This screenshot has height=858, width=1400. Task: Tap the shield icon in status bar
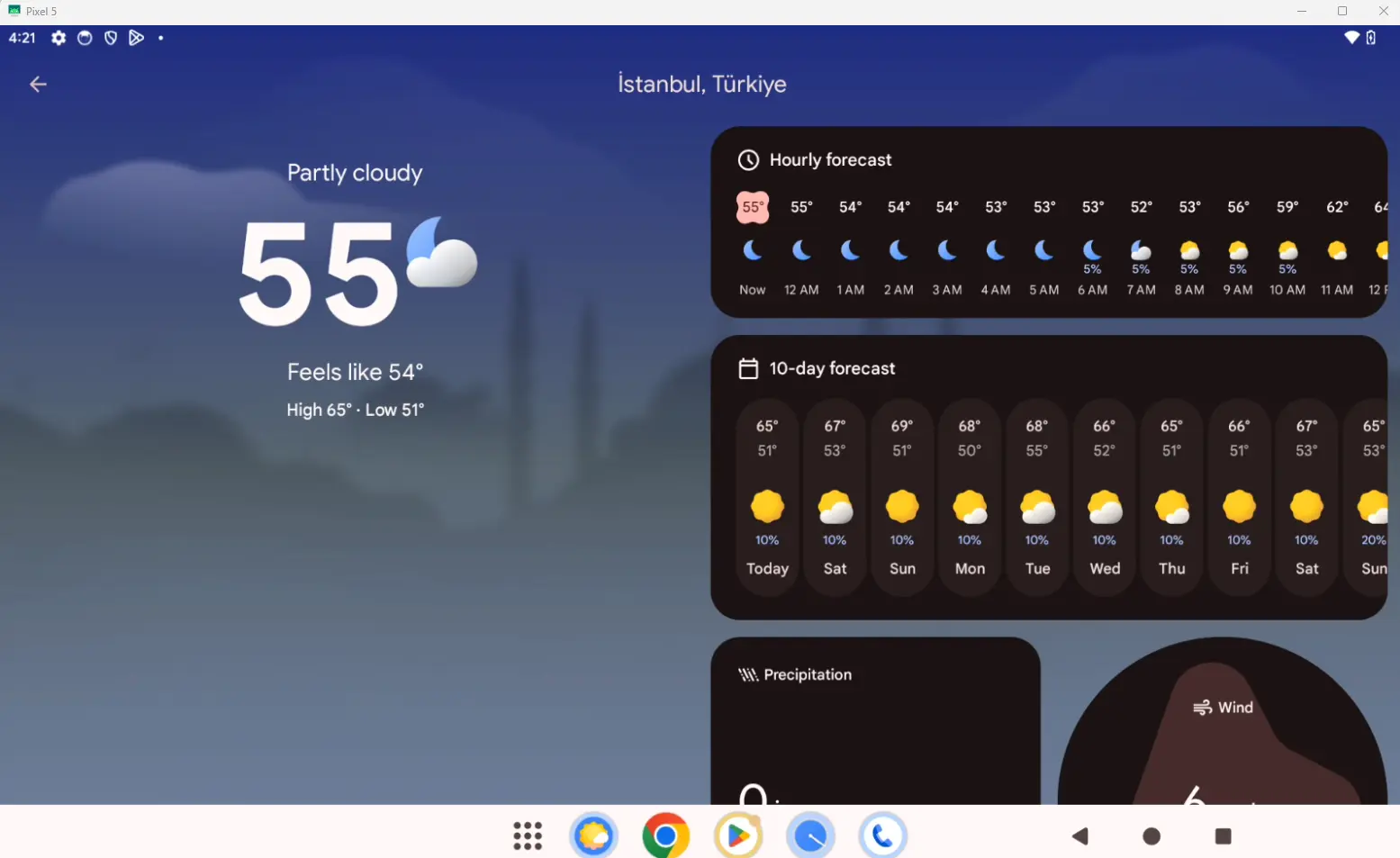click(111, 38)
